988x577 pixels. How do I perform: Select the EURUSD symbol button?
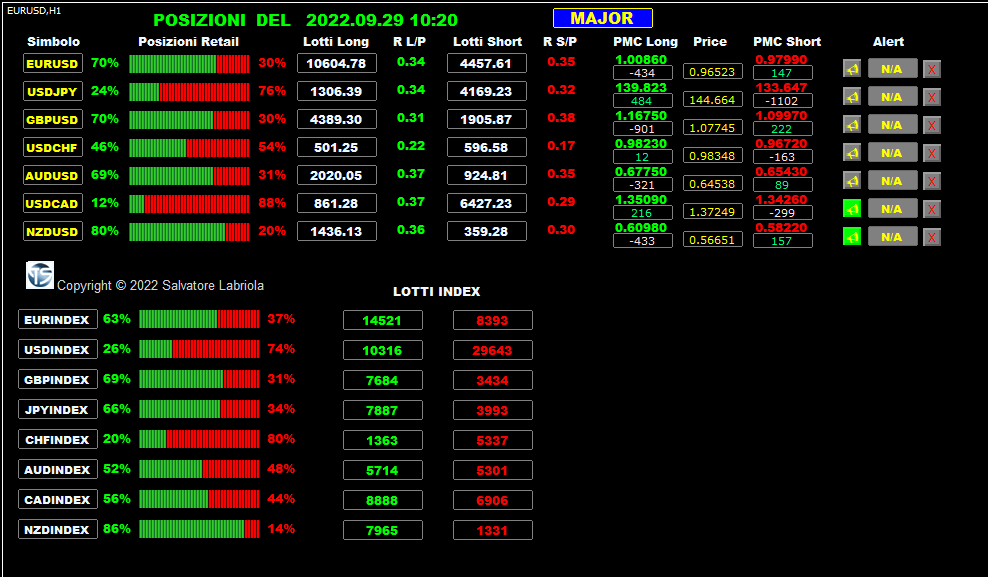coord(52,64)
